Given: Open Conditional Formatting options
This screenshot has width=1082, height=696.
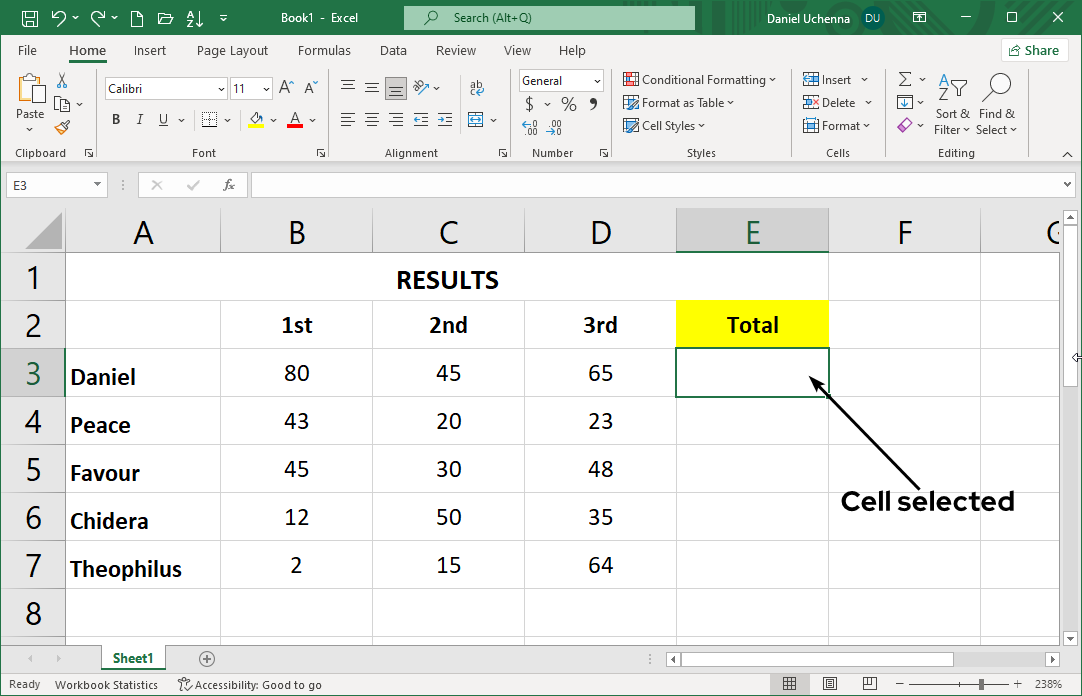Looking at the screenshot, I should pyautogui.click(x=700, y=79).
